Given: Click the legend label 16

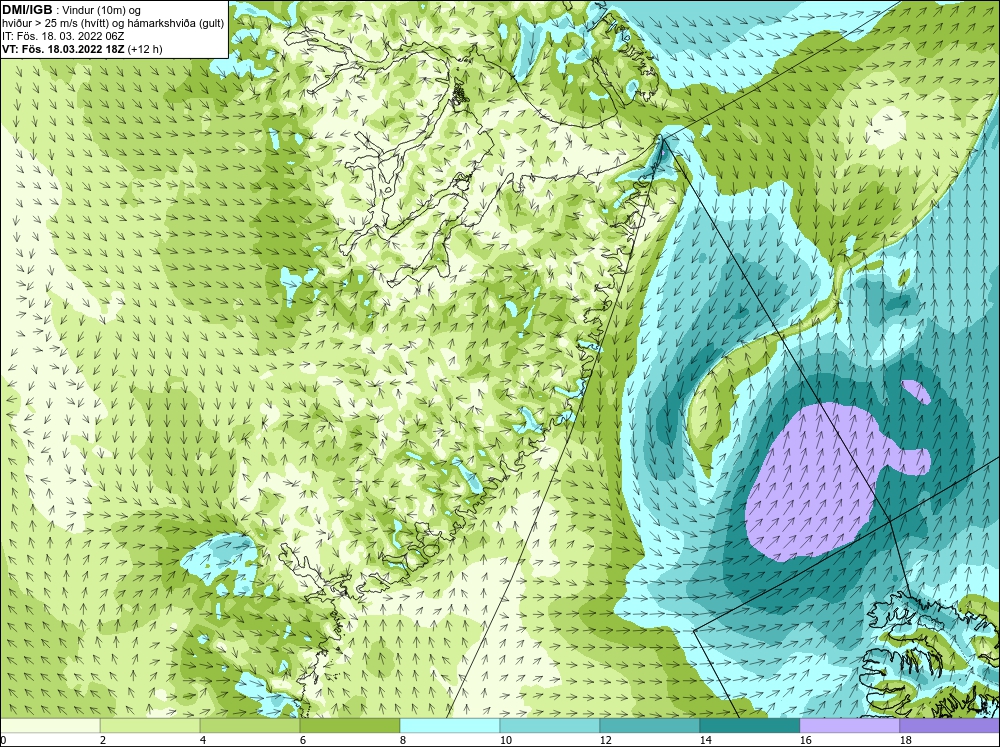Looking at the screenshot, I should coord(806,740).
